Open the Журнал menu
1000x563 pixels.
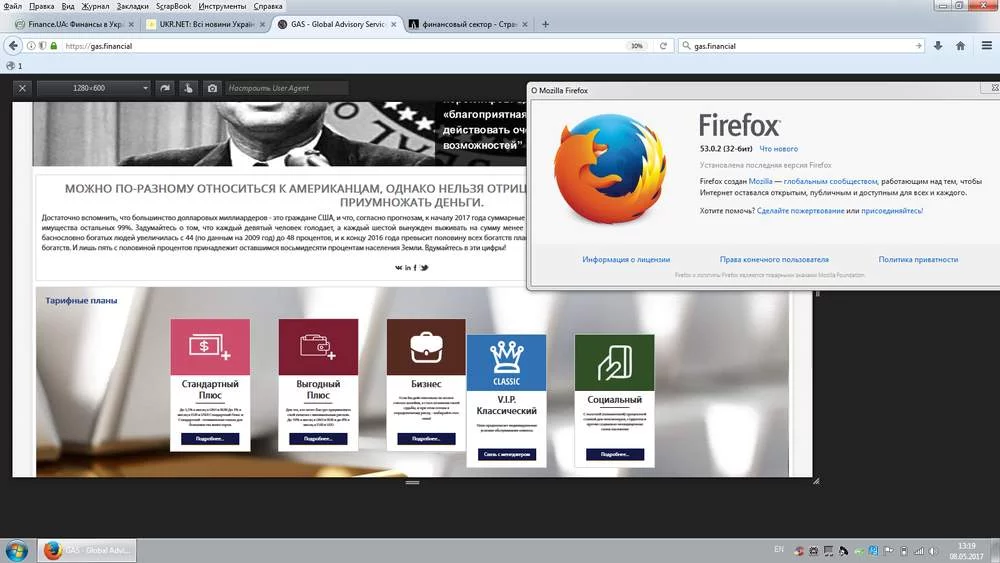pyautogui.click(x=95, y=6)
